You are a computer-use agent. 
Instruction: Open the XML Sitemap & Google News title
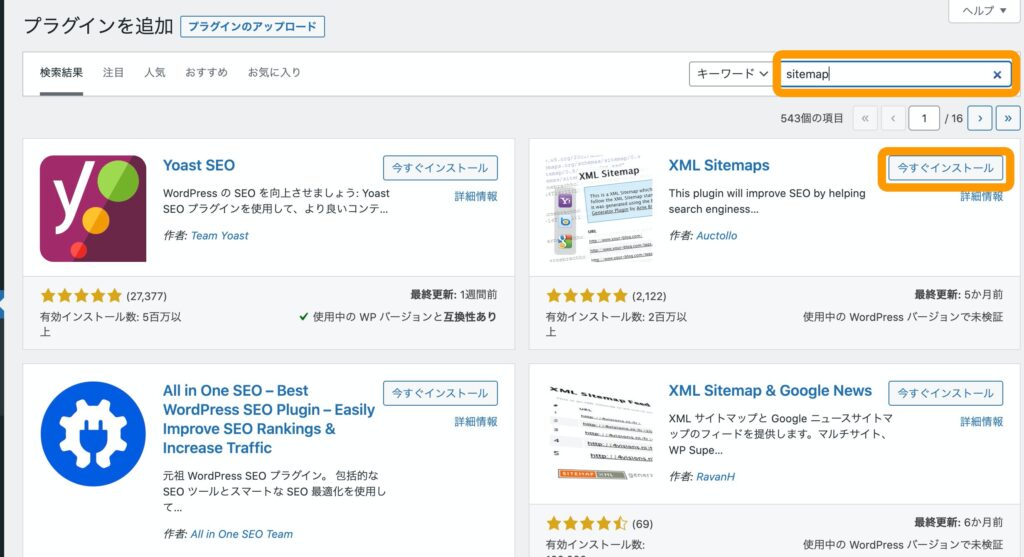770,390
